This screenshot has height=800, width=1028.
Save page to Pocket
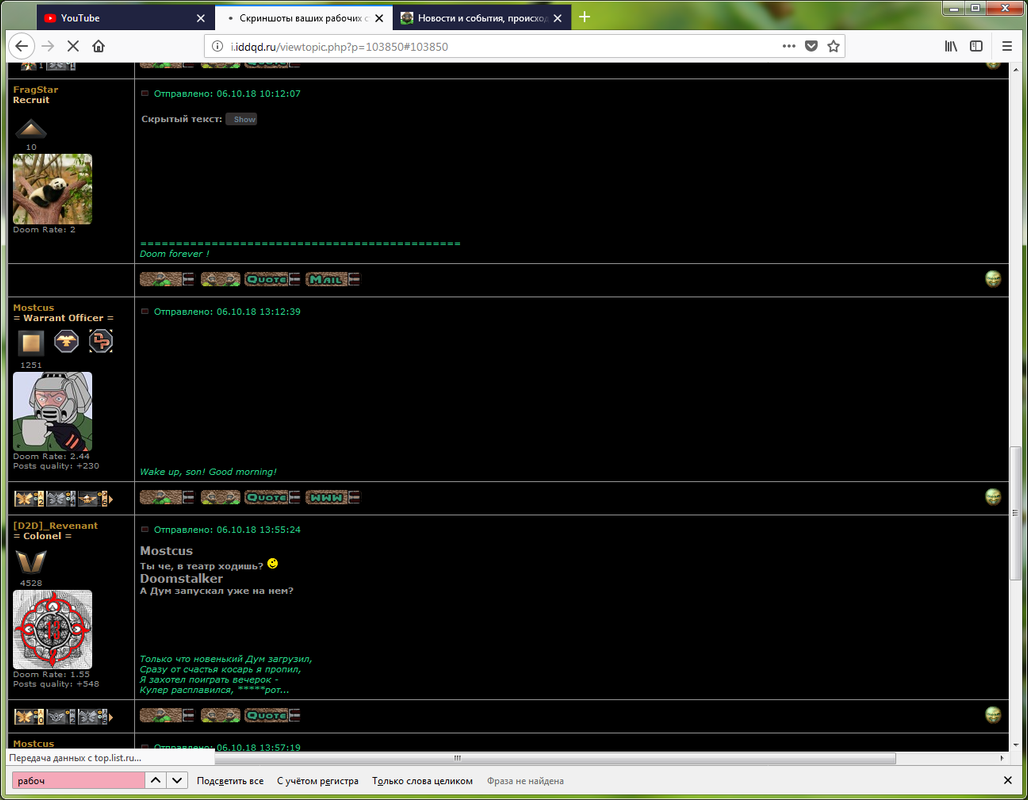coord(811,46)
